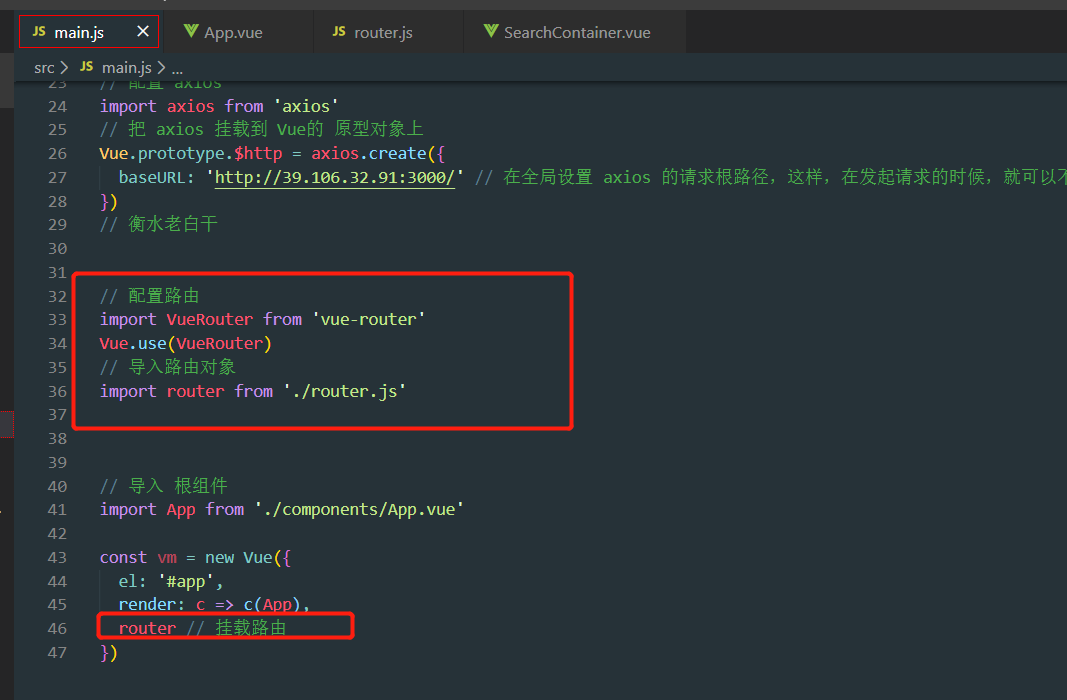Screen dimensions: 1067x700
Task: Click the comment 导入路由对象
Action: click(x=167, y=367)
